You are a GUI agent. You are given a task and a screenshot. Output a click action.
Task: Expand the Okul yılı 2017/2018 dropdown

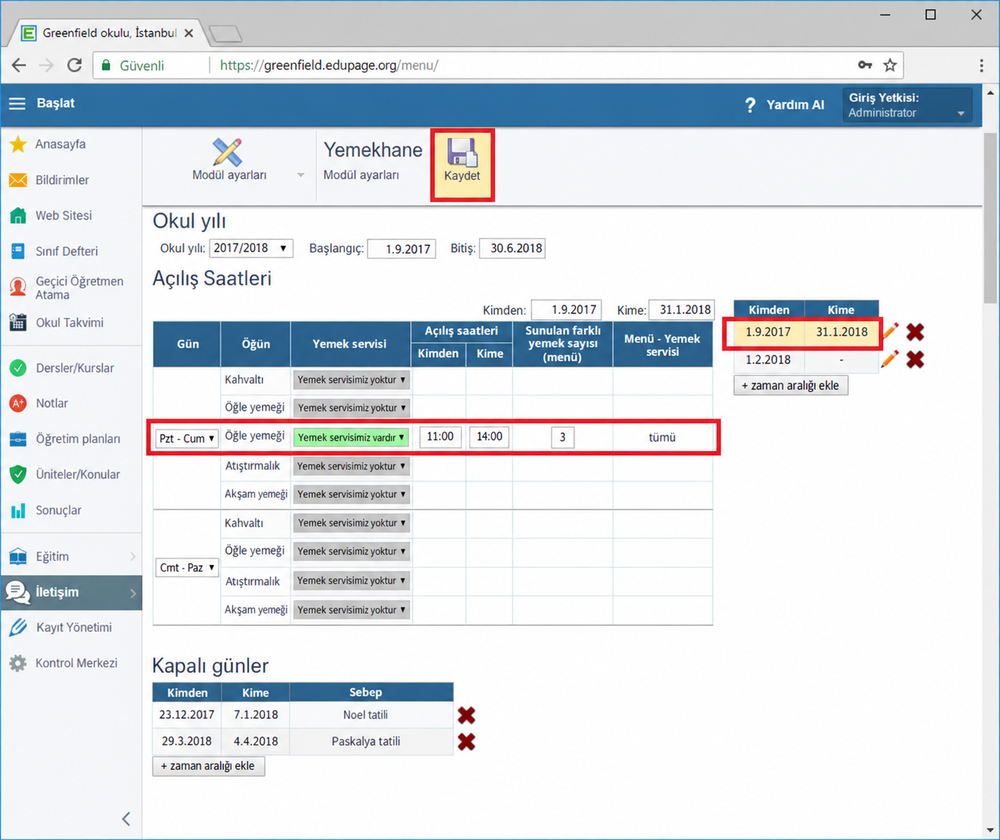[x=251, y=248]
